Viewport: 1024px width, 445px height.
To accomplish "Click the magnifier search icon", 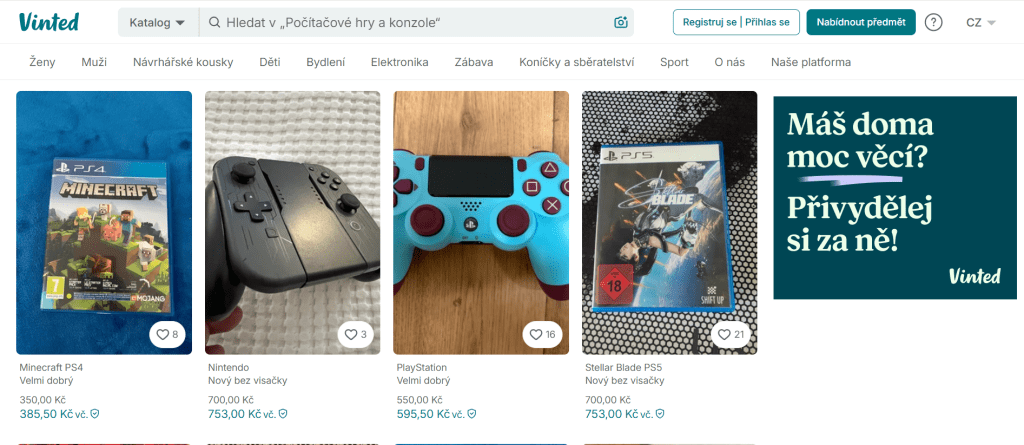I will (214, 22).
